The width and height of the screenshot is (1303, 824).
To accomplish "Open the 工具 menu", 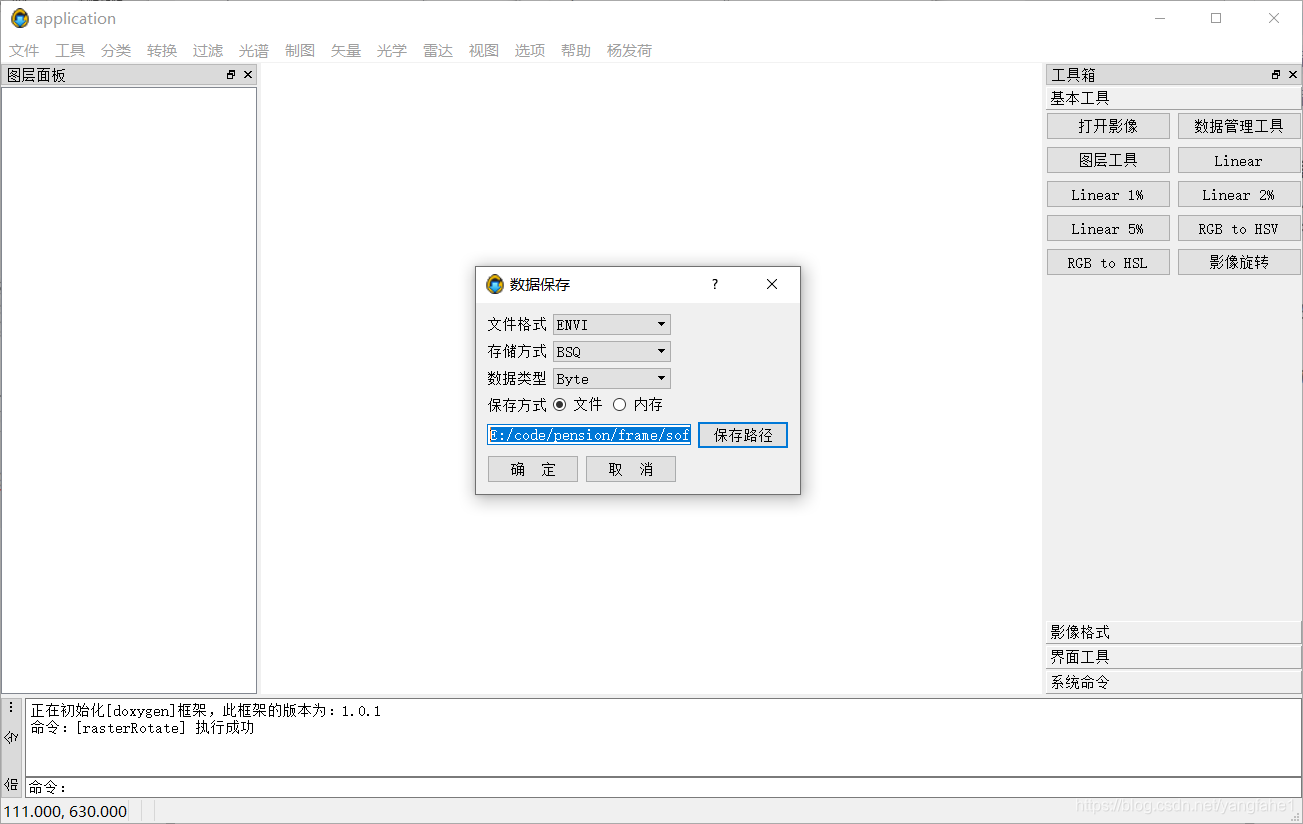I will (x=70, y=51).
